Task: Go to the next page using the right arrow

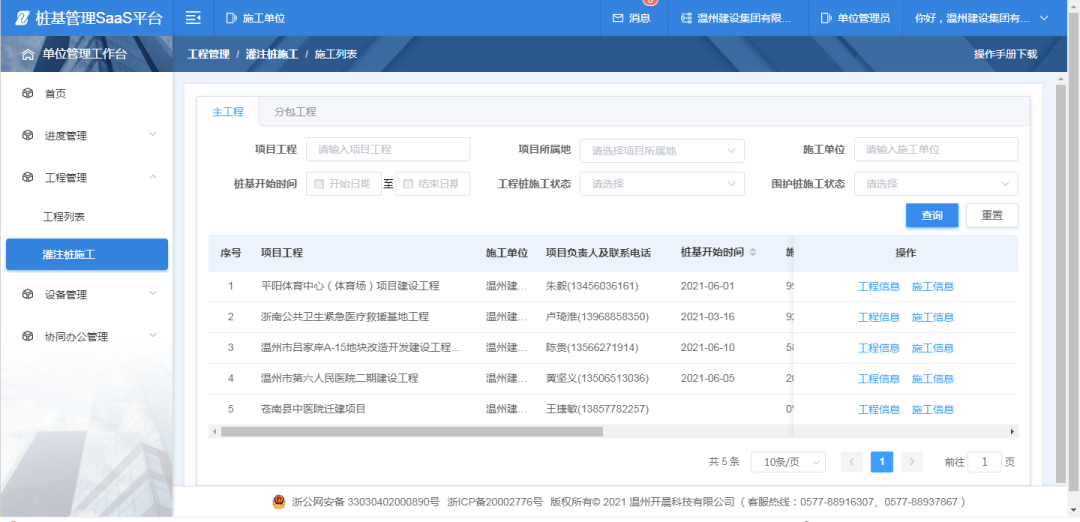Action: pyautogui.click(x=911, y=462)
